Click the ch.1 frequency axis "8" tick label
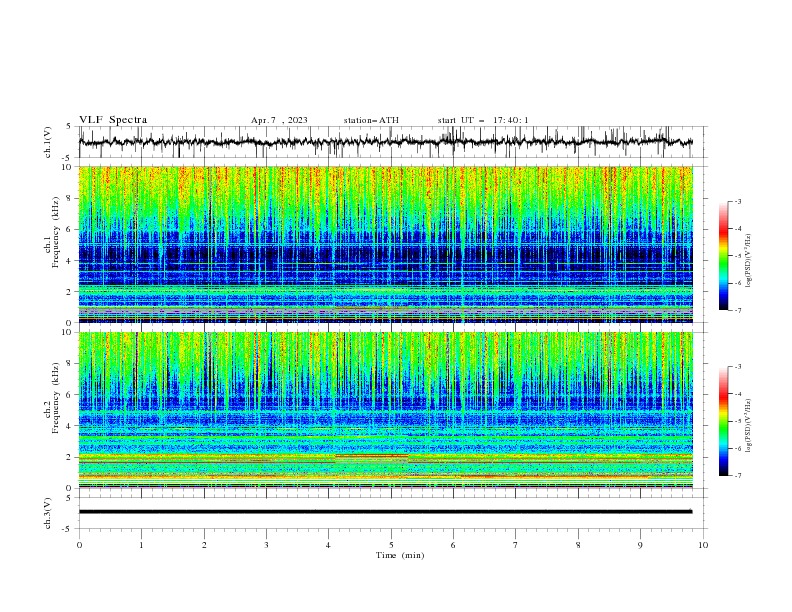 (x=70, y=198)
